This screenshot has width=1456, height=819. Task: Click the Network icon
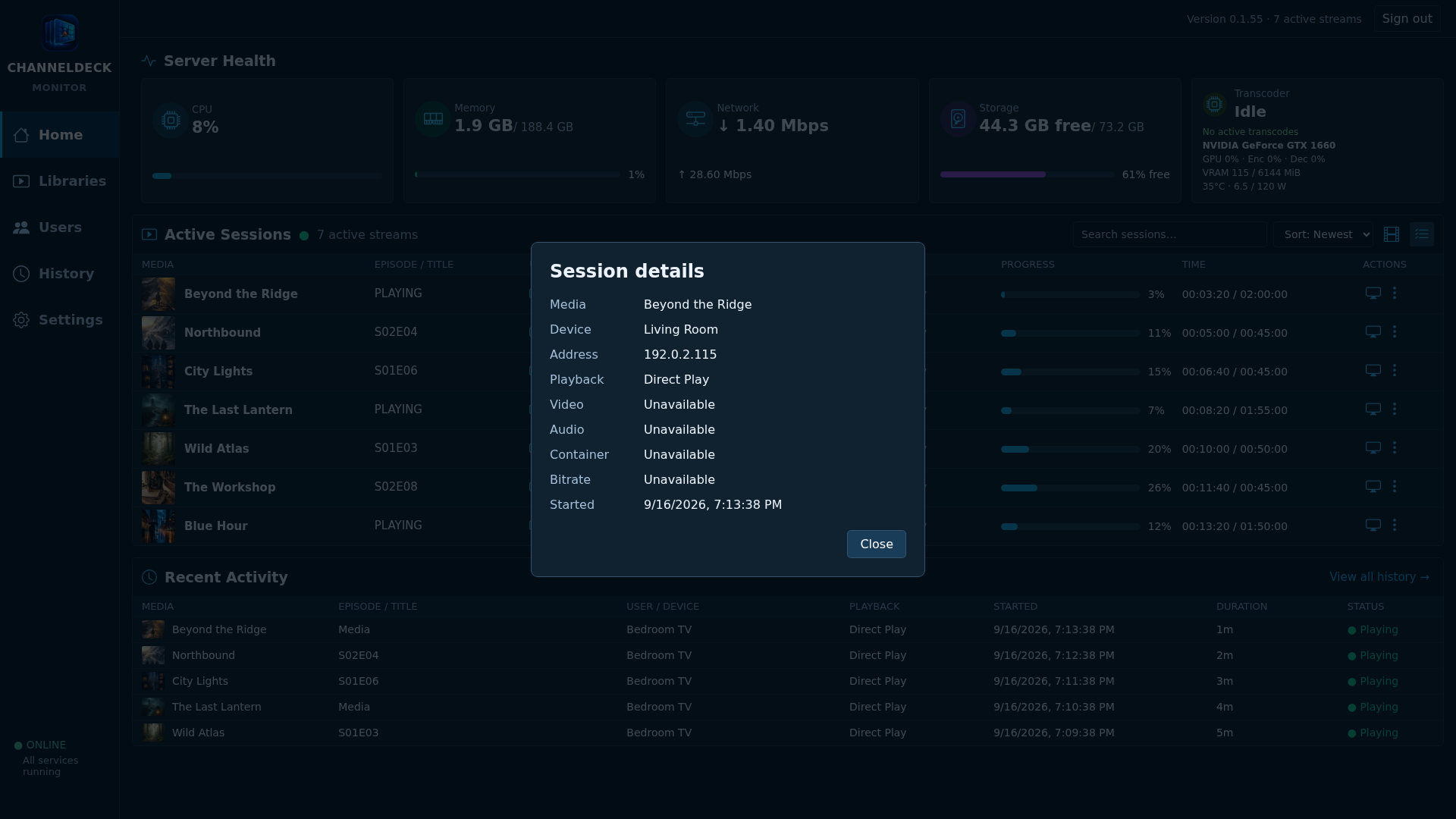(x=695, y=119)
